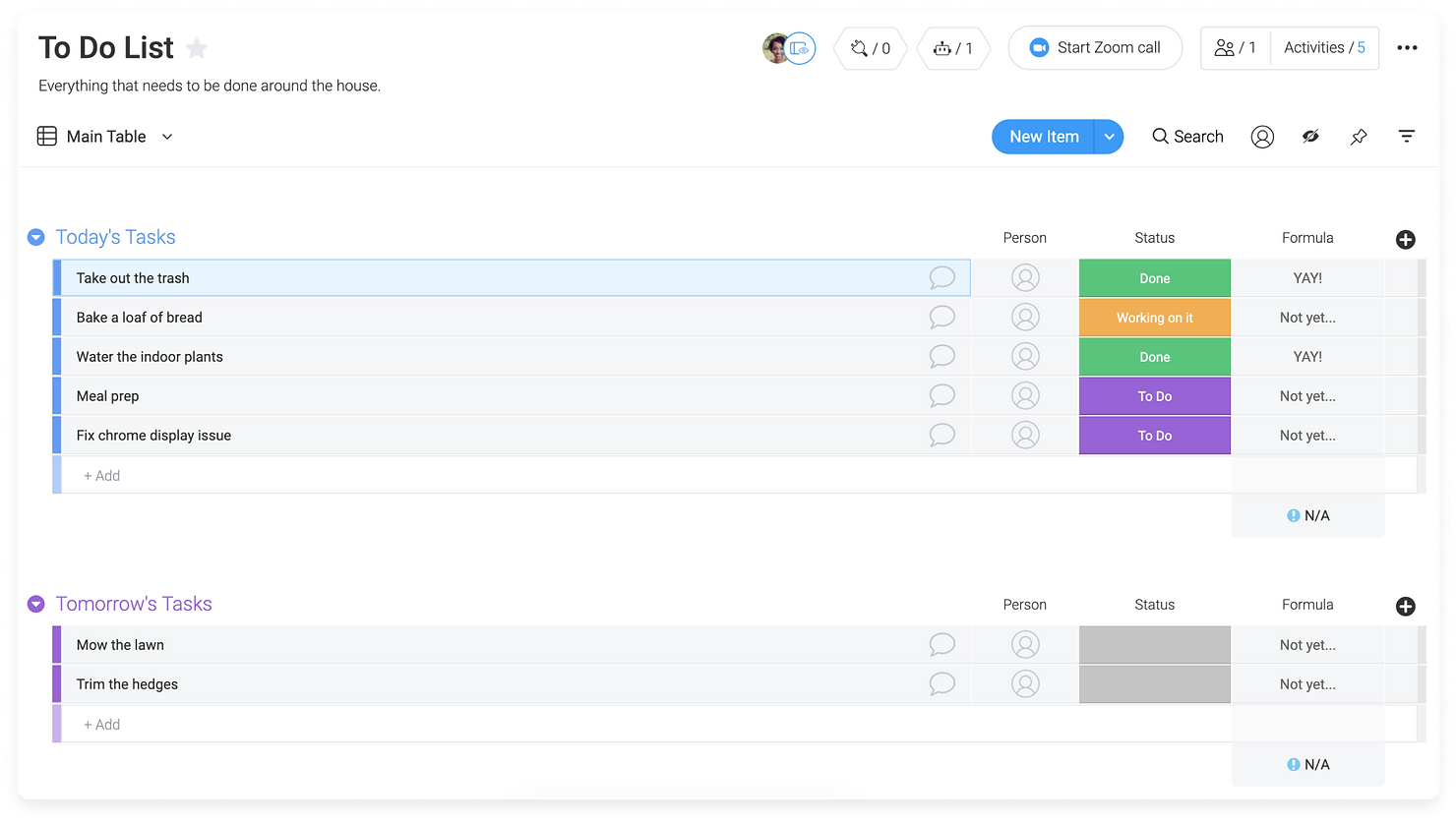The height and width of the screenshot is (824, 1456).
Task: Click the pin columns icon
Action: (x=1359, y=137)
